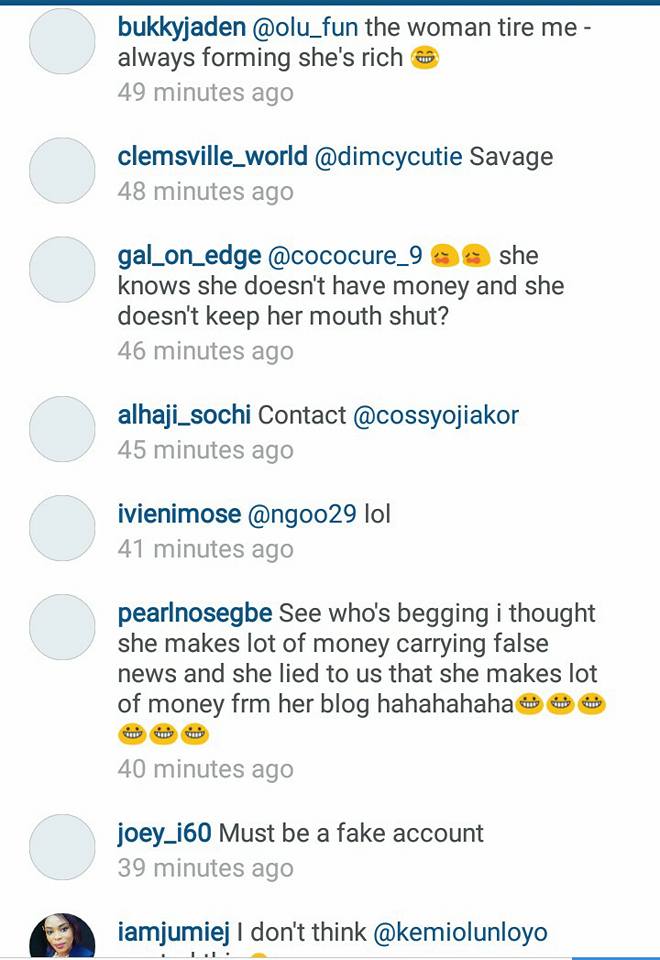Tap pearlnosegbe's avatar circle
The image size is (660, 960).
point(62,626)
